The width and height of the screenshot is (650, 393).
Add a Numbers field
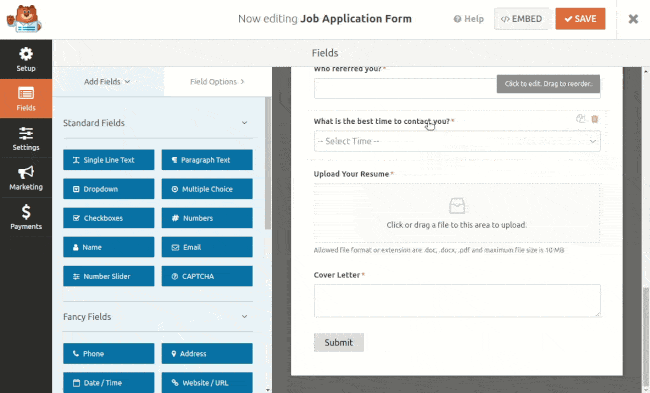coord(207,218)
